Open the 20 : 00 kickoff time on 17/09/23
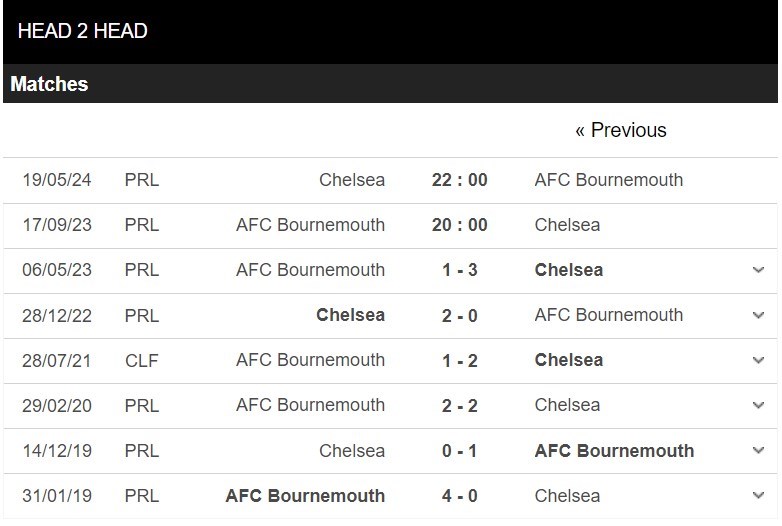 coord(459,225)
